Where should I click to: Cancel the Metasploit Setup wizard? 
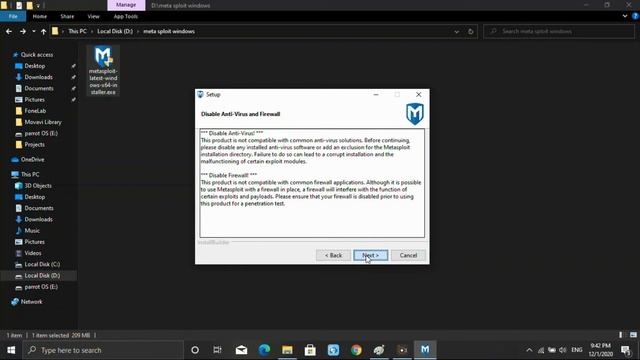tap(408, 255)
